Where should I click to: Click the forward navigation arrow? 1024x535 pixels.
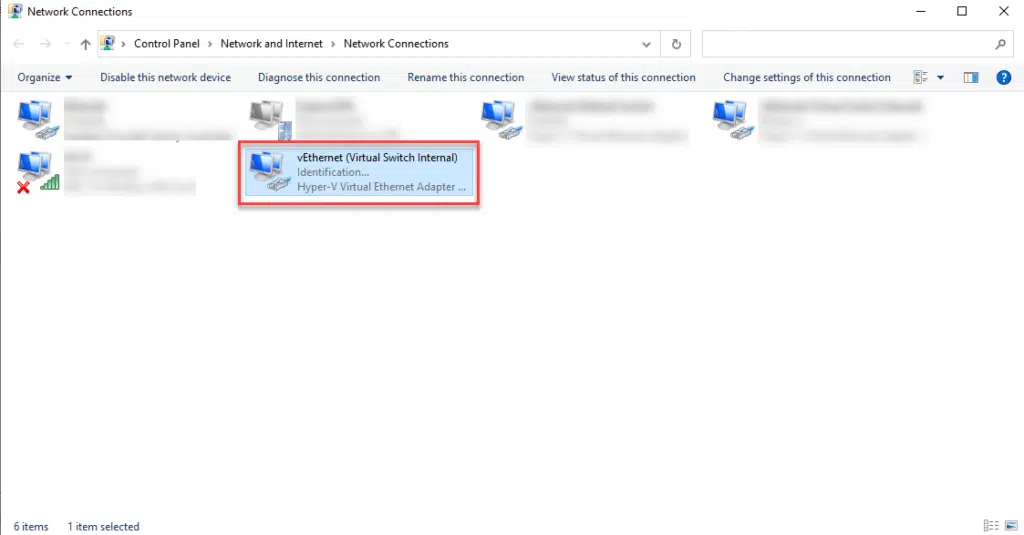[x=44, y=44]
